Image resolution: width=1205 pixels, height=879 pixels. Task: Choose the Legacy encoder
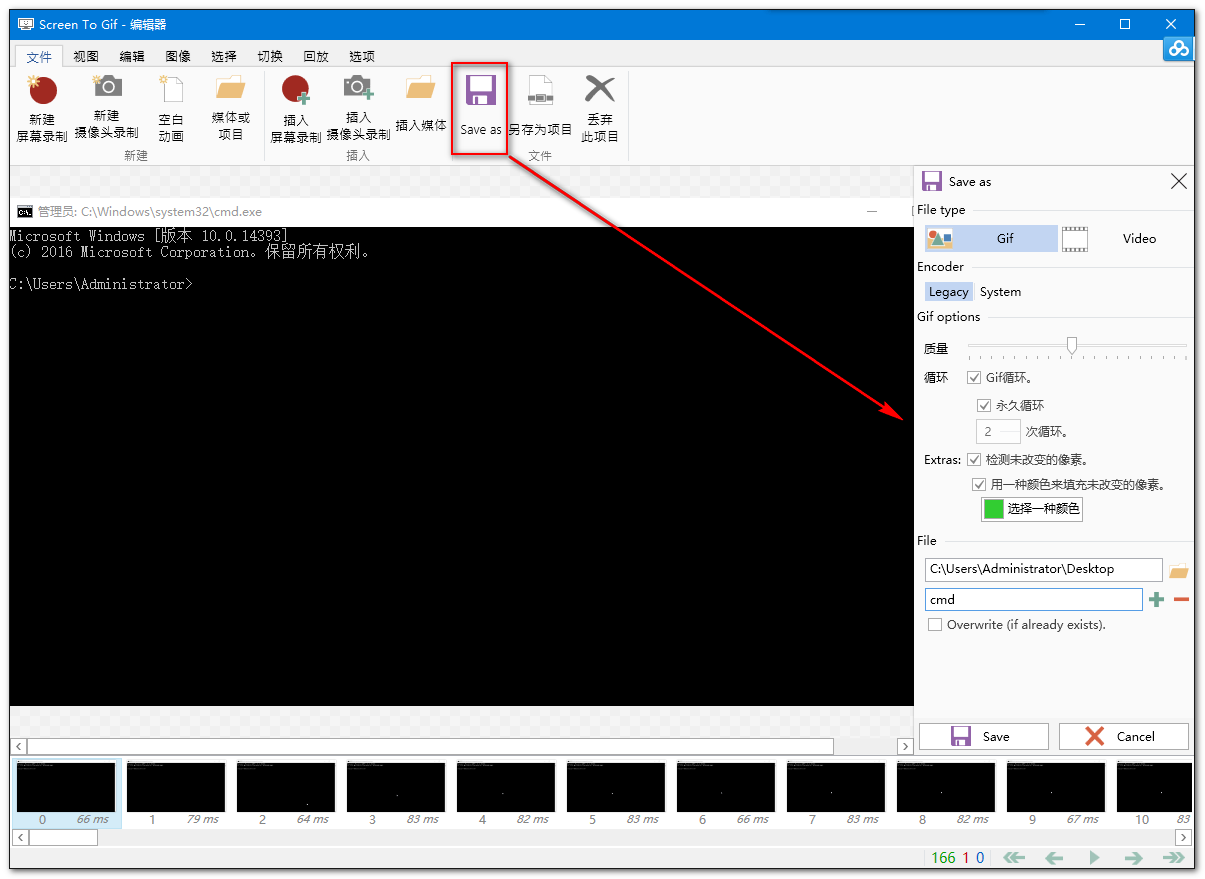click(948, 292)
